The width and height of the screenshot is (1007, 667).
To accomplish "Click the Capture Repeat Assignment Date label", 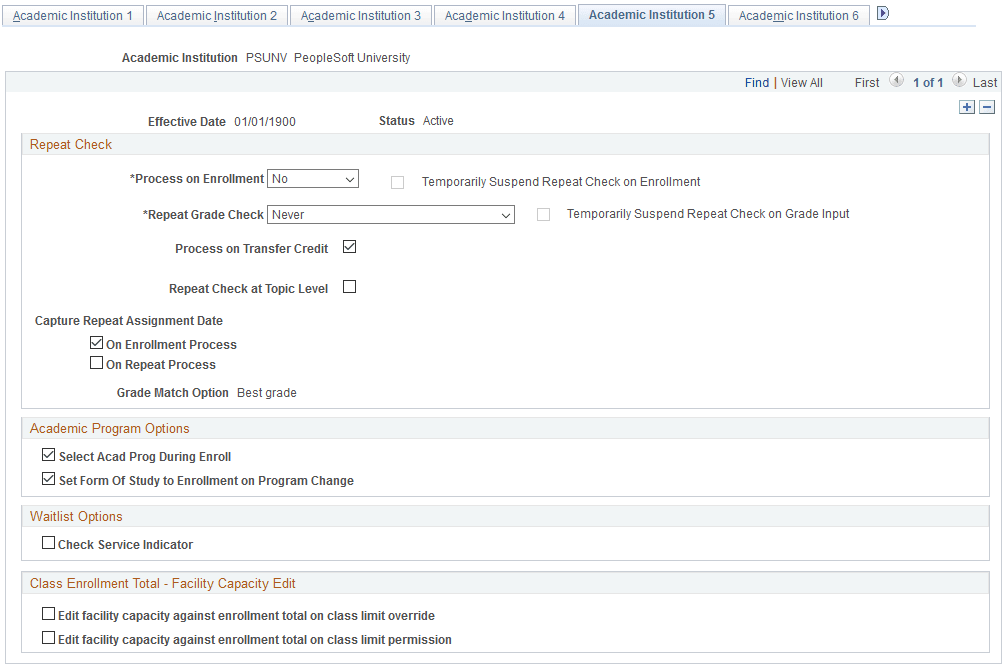I will click(128, 321).
